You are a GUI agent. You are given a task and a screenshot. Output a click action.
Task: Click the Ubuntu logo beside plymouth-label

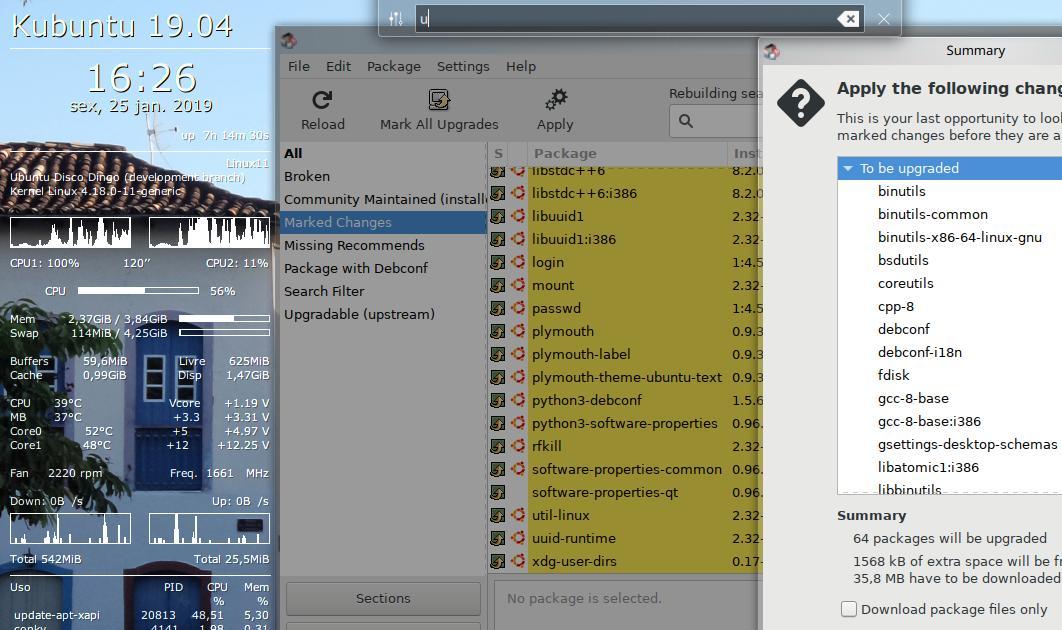(x=518, y=354)
